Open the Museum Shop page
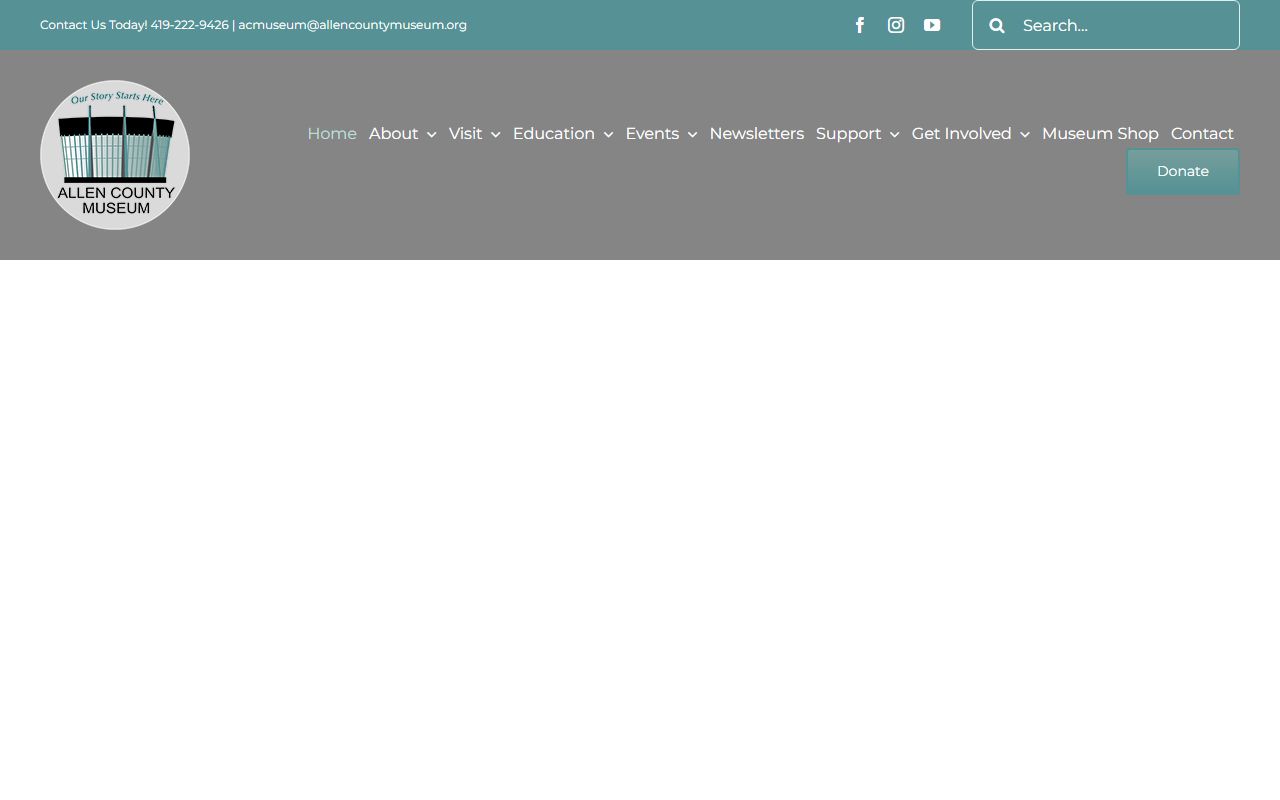This screenshot has height=800, width=1280. (1100, 134)
